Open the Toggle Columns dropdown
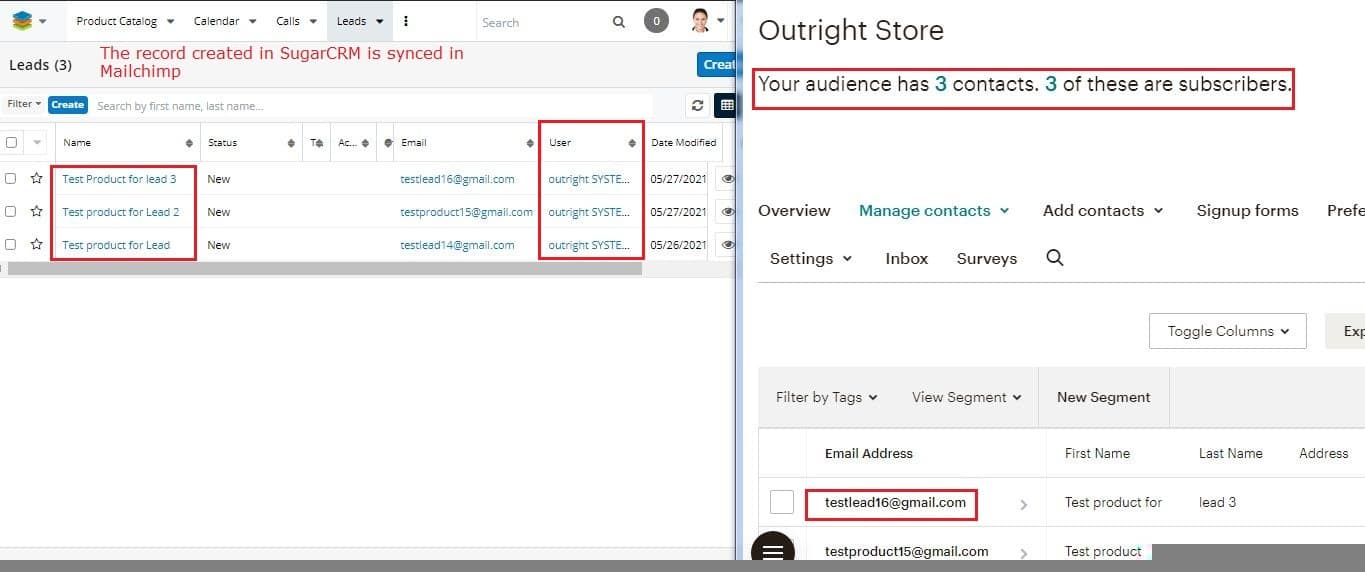 point(1228,331)
